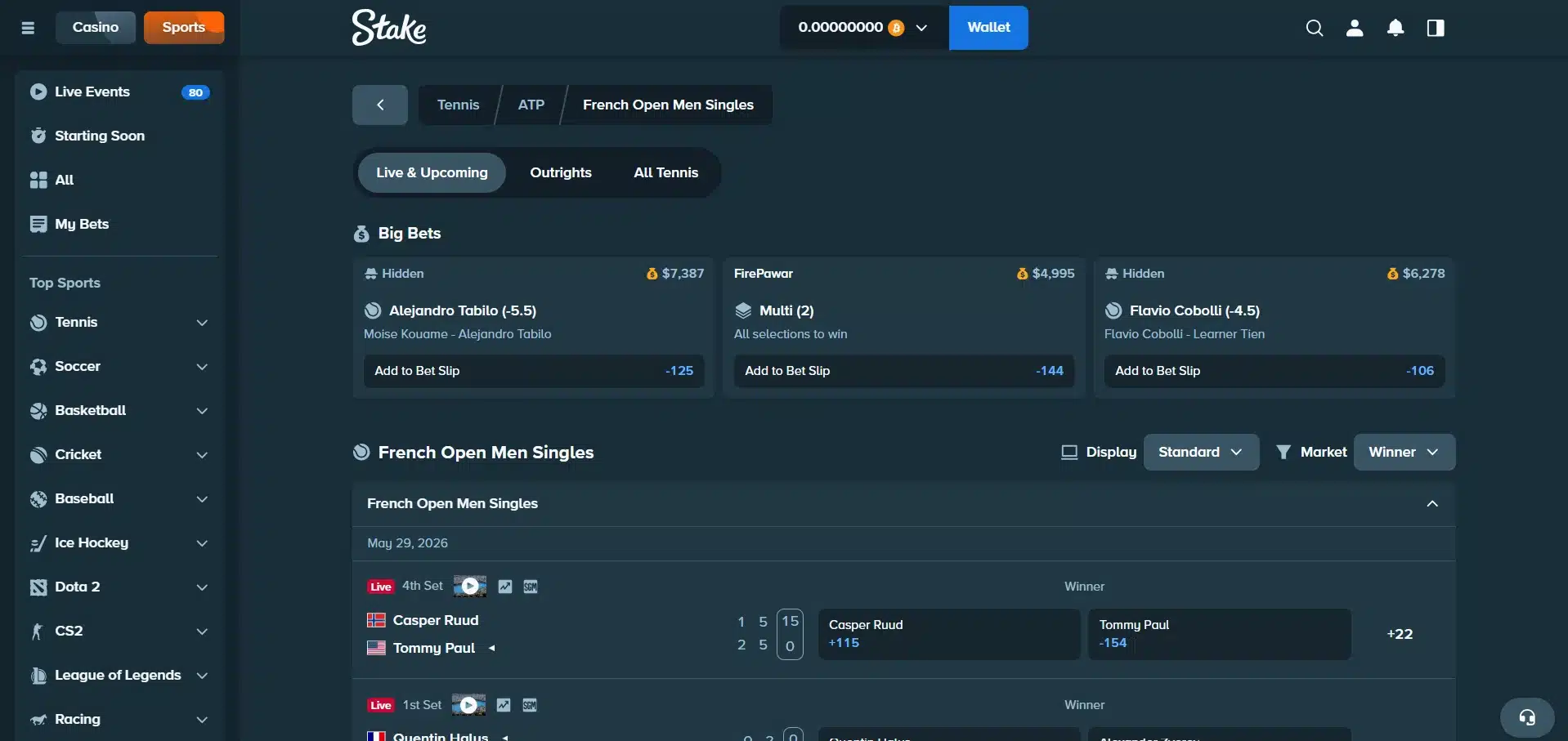The height and width of the screenshot is (741, 1568).
Task: Click the Starting Soon stopwatch icon
Action: click(x=38, y=136)
